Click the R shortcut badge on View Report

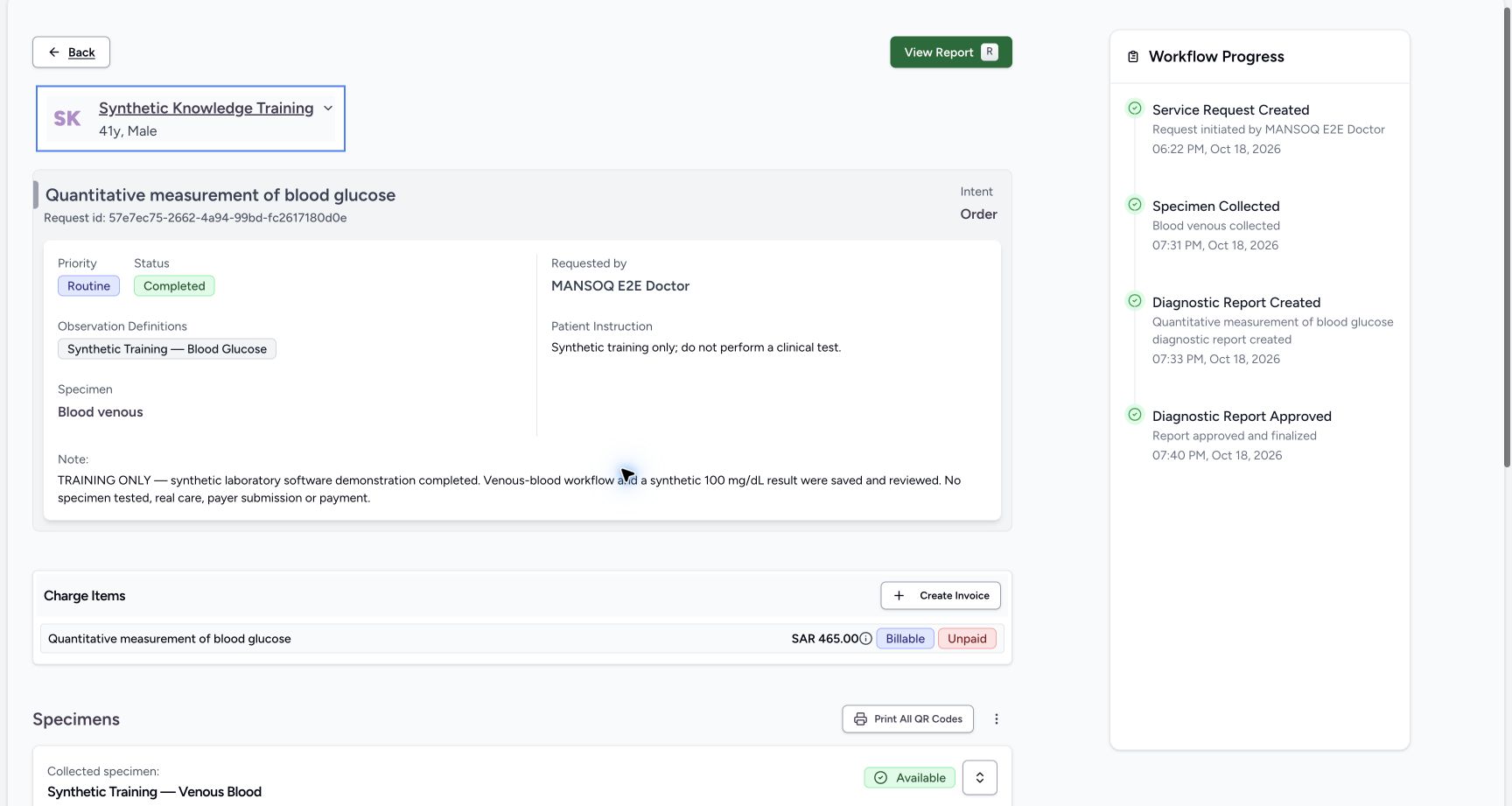pyautogui.click(x=990, y=53)
